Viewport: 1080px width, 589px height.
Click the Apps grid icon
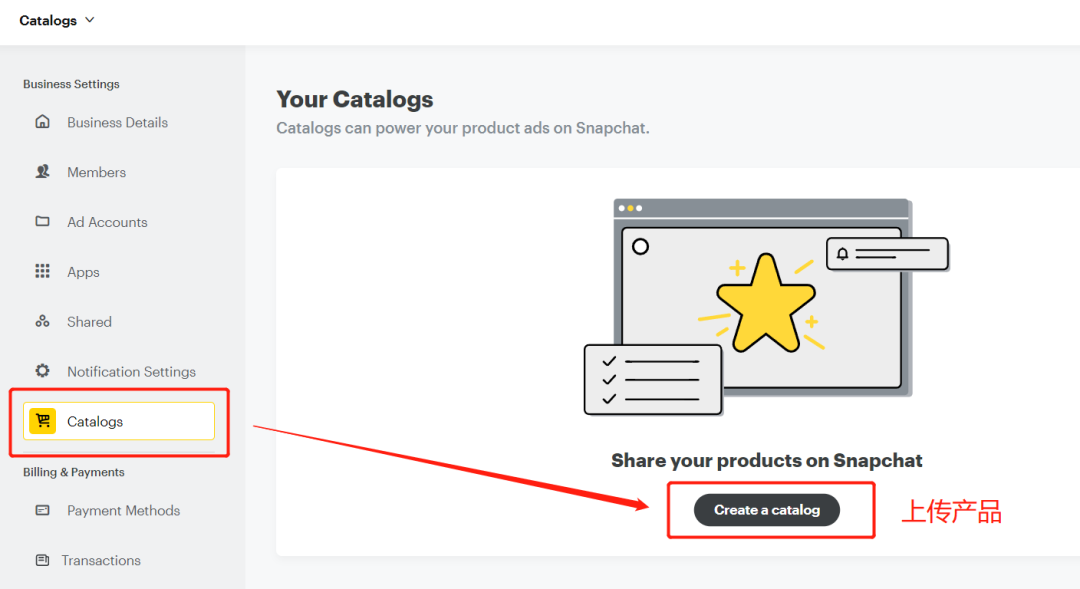42,272
